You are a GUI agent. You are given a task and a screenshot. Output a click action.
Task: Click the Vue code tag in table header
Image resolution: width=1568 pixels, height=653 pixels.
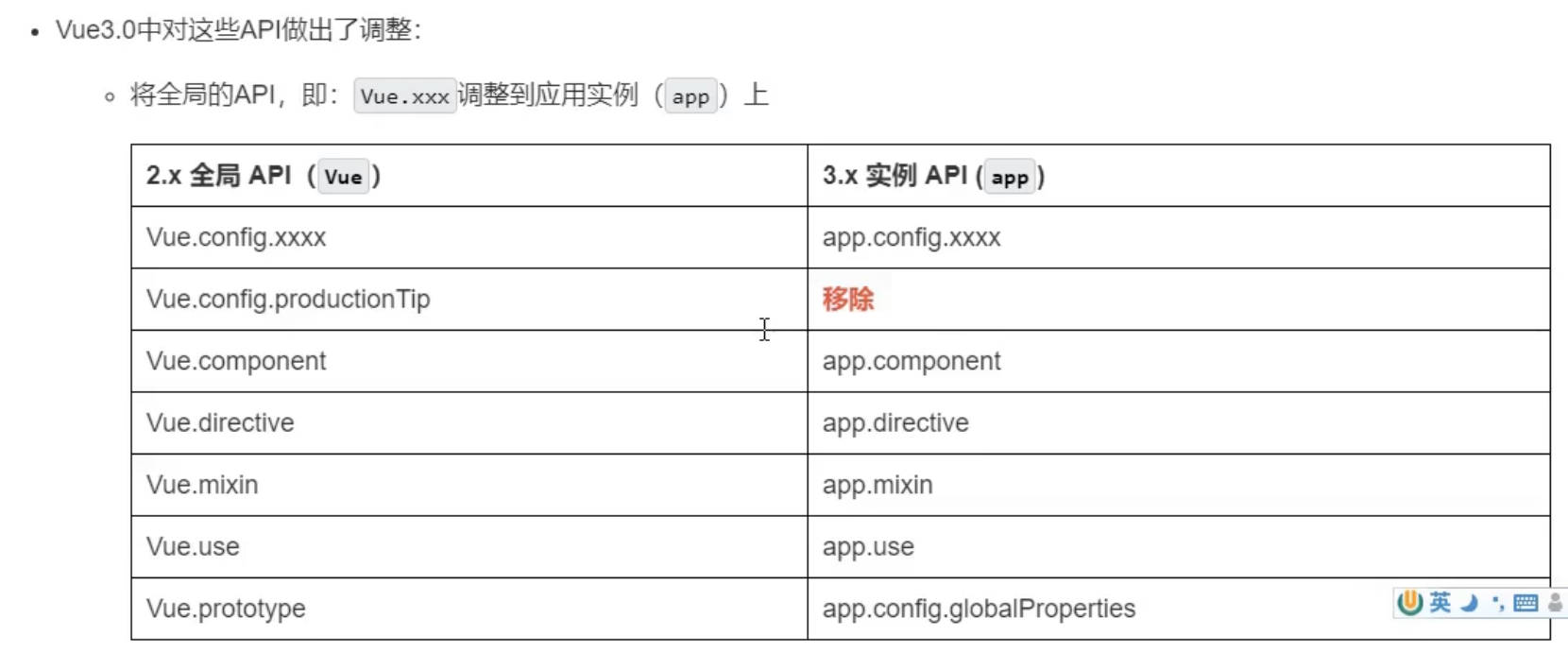click(343, 177)
